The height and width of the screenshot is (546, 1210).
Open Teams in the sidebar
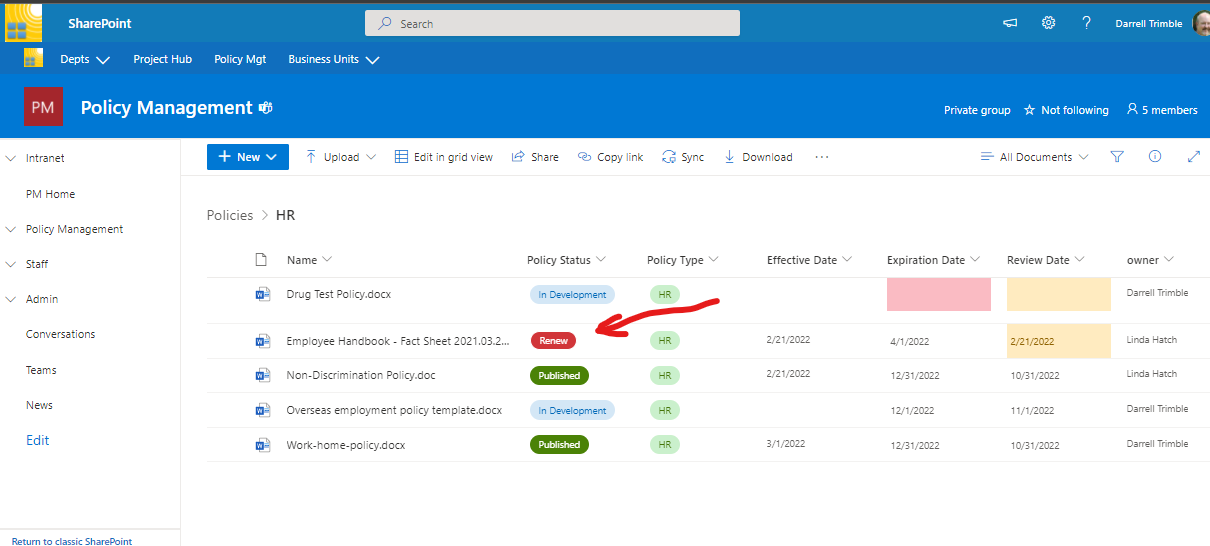click(x=41, y=370)
